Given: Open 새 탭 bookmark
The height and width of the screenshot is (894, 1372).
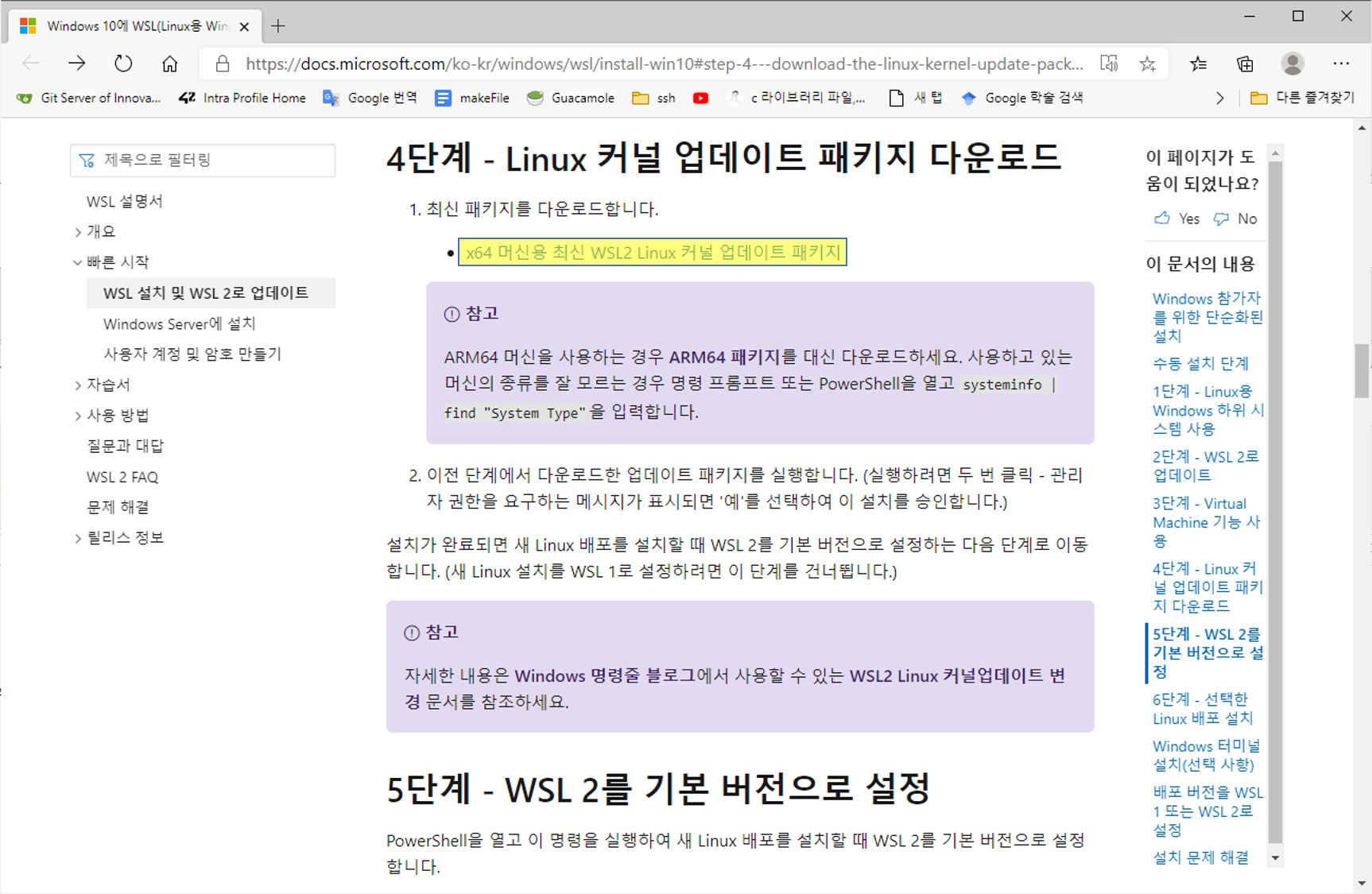Looking at the screenshot, I should coord(916,98).
